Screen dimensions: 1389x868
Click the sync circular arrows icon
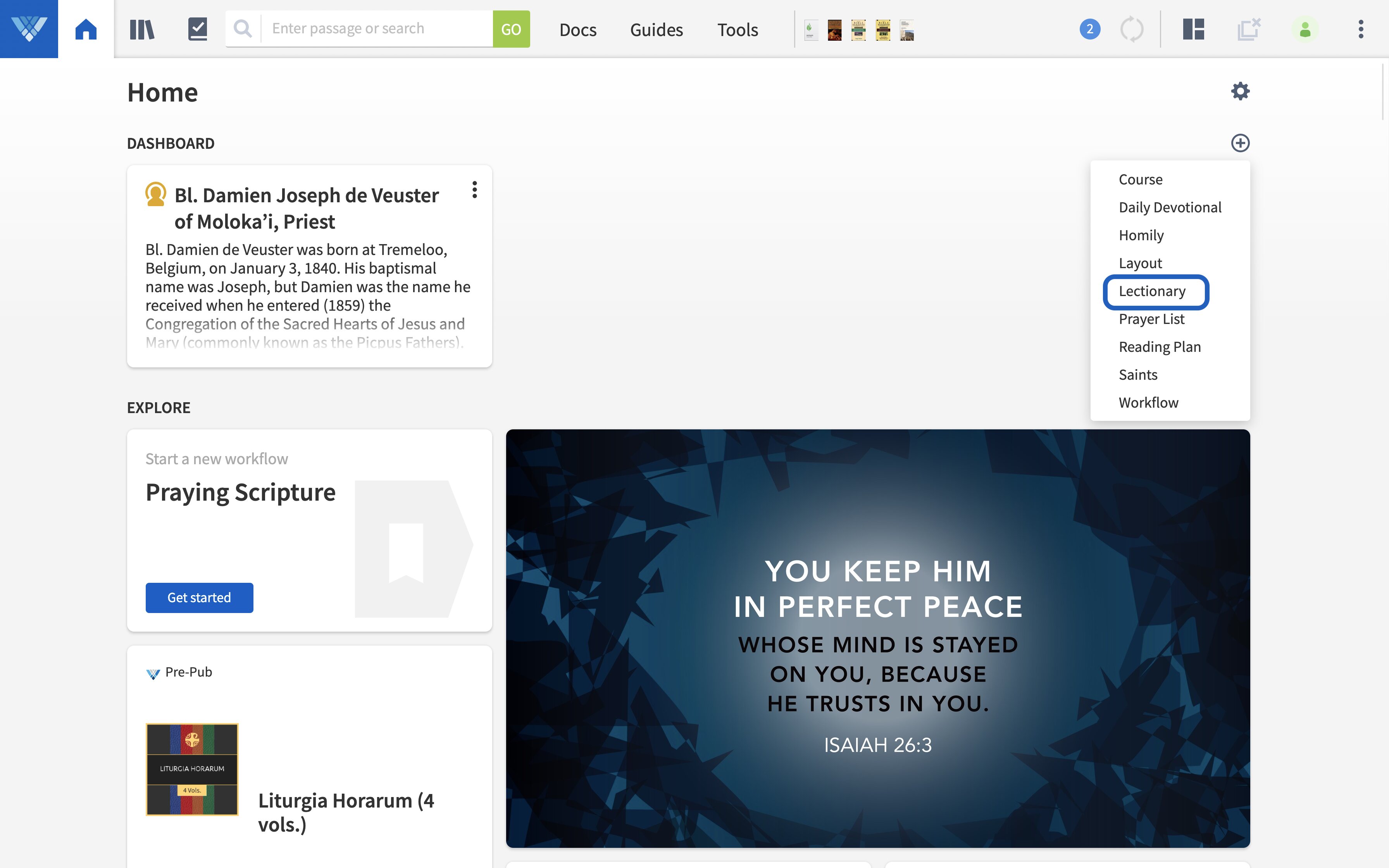point(1132,29)
